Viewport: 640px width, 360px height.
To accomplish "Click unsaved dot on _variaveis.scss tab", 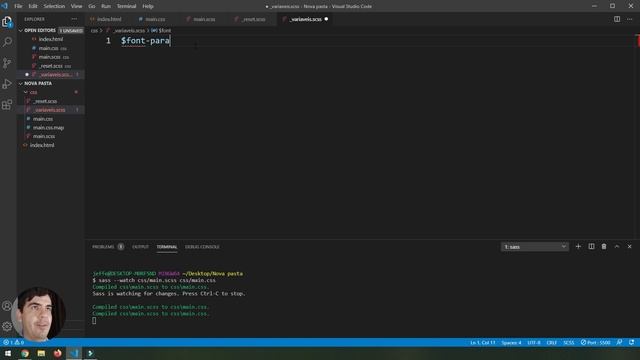I will 326,19.
